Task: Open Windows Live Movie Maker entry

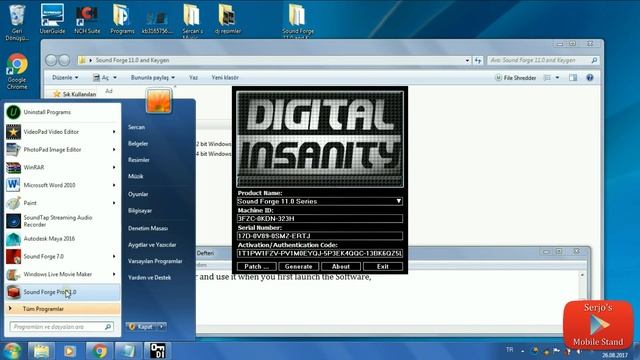Action: click(x=62, y=274)
